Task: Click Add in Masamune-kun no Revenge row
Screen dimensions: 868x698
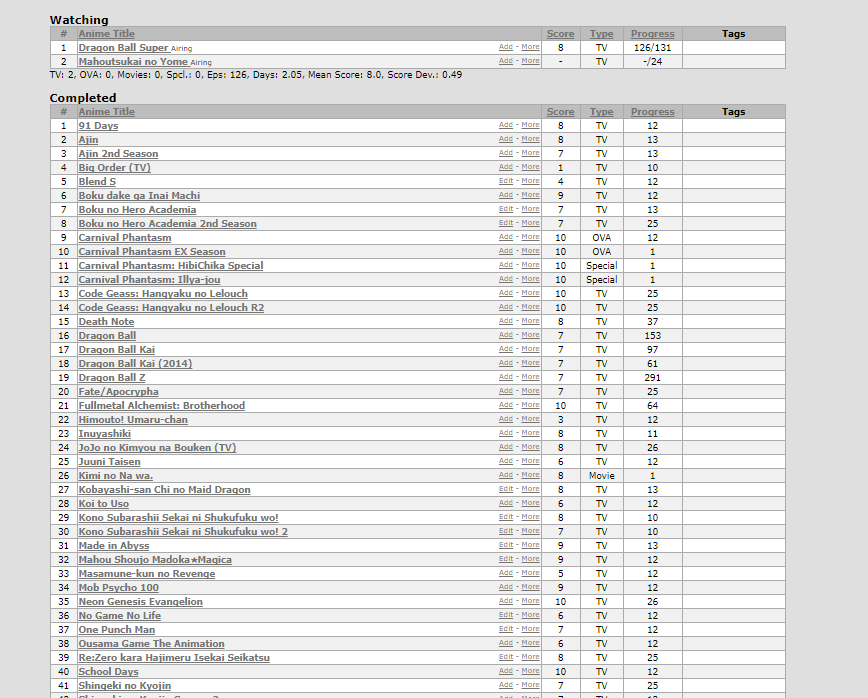Action: click(x=505, y=573)
